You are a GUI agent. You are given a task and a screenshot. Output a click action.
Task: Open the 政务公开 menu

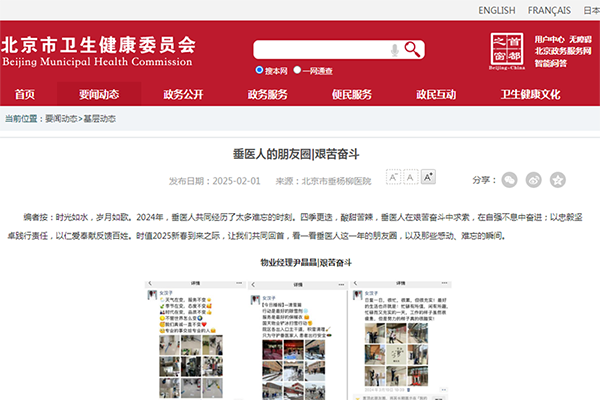pos(183,95)
